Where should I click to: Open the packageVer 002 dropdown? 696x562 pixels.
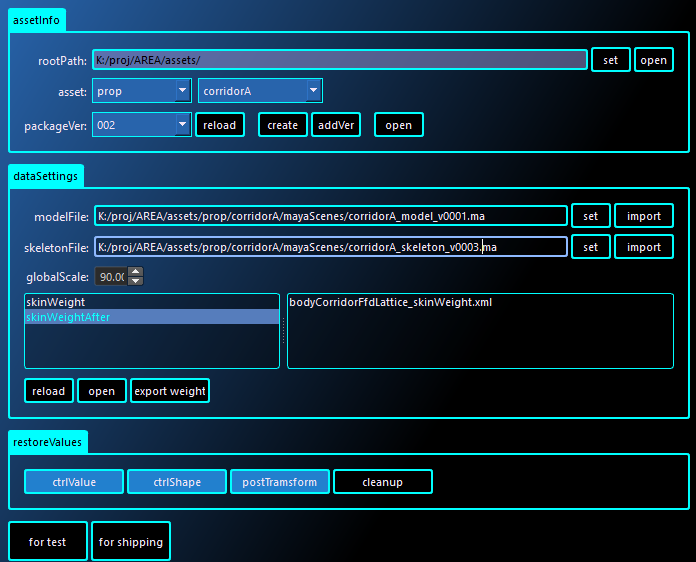pos(141,125)
